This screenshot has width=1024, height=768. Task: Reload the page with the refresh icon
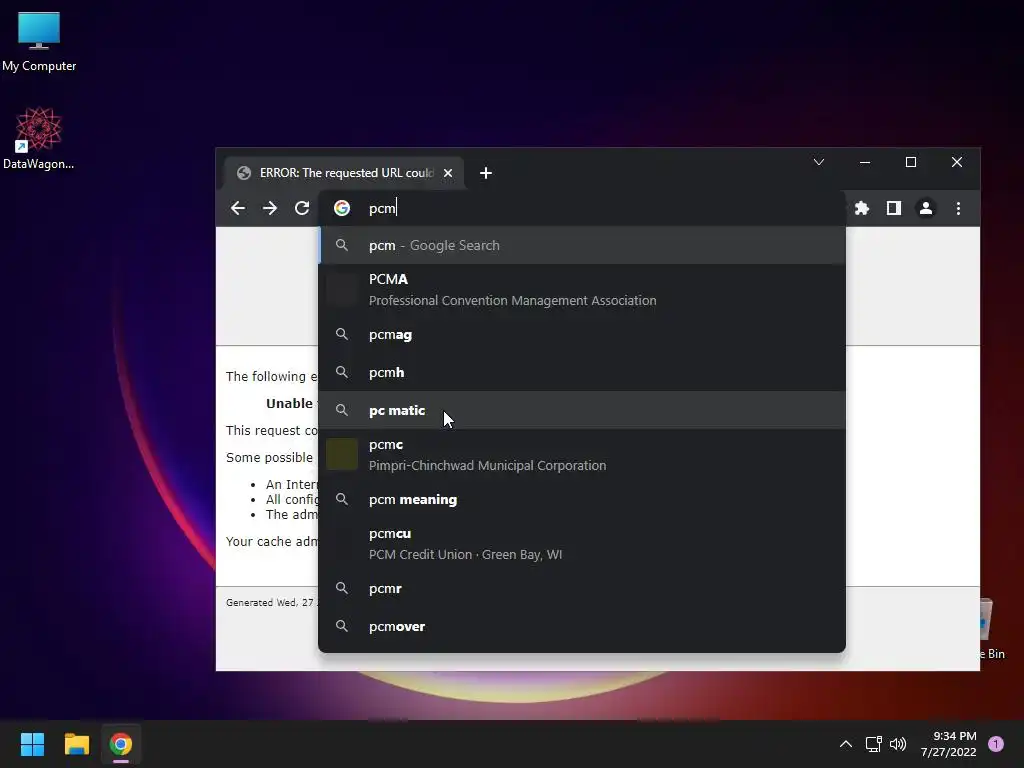point(302,208)
